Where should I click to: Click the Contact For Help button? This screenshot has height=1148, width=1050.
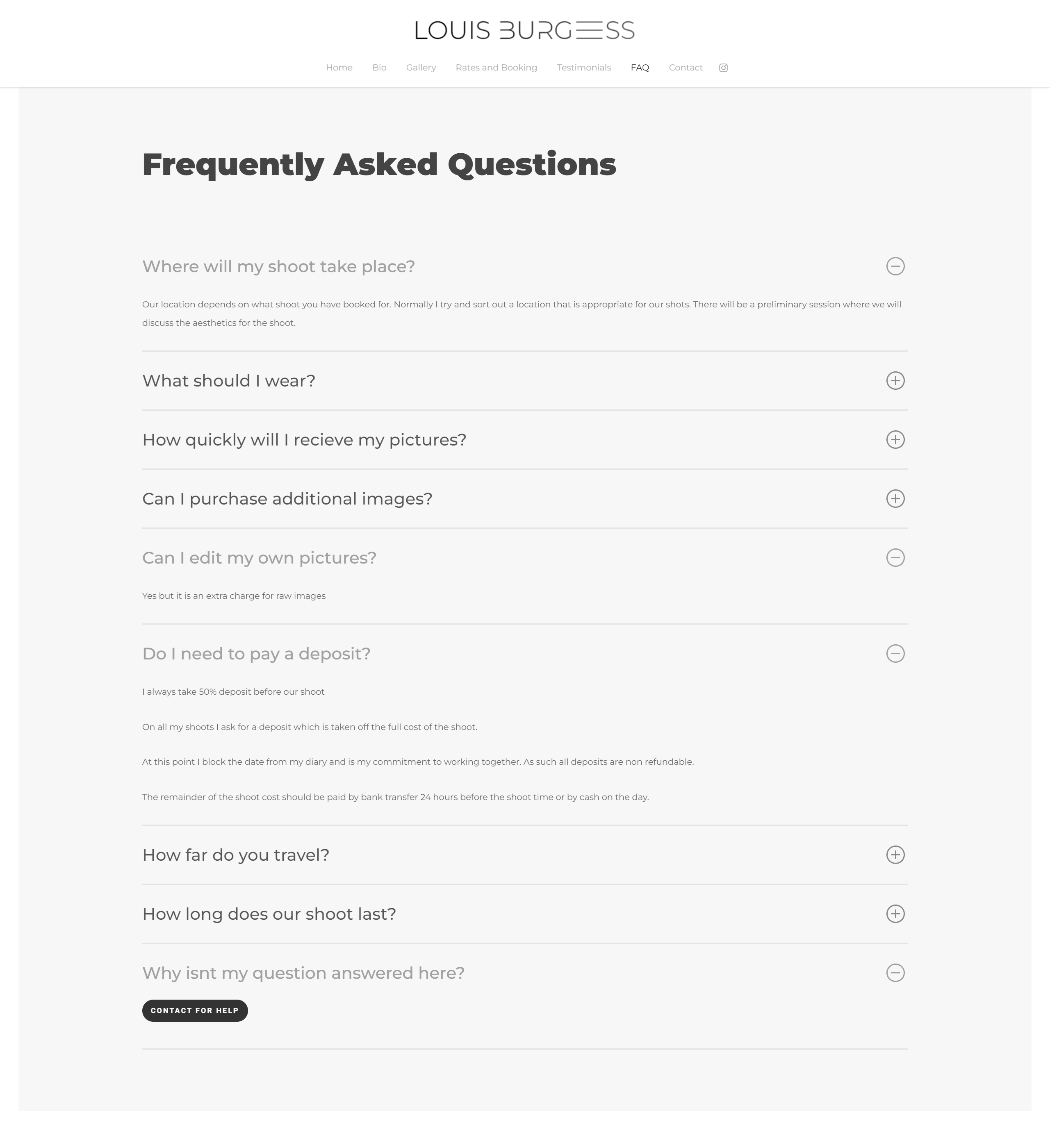tap(195, 1011)
